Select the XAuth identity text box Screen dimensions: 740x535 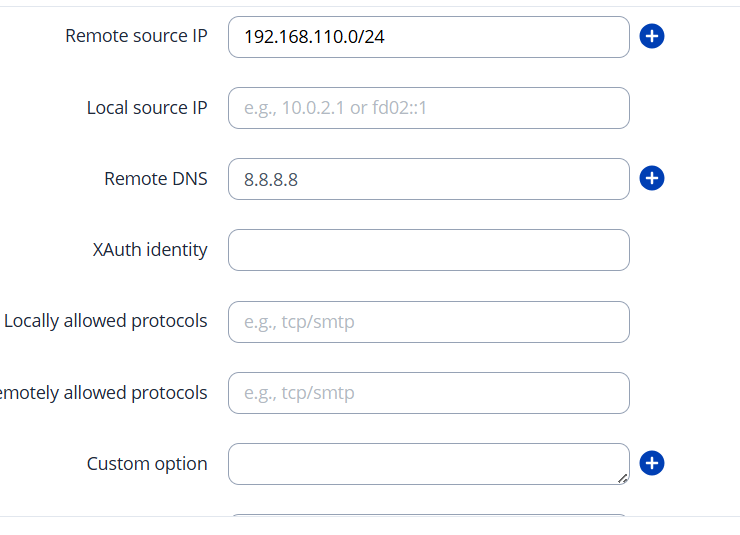(428, 250)
